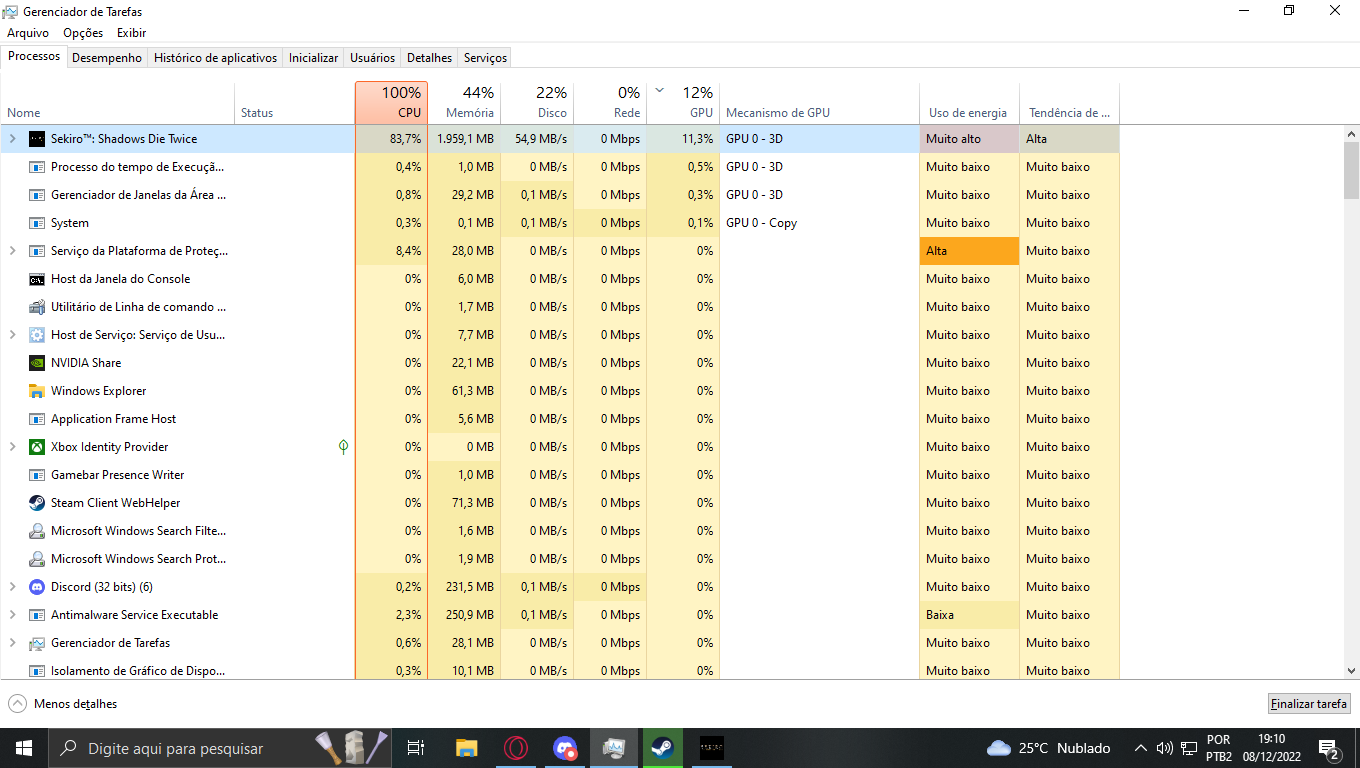
Task: Click the Utilitário de Linha de comando icon
Action: [37, 307]
